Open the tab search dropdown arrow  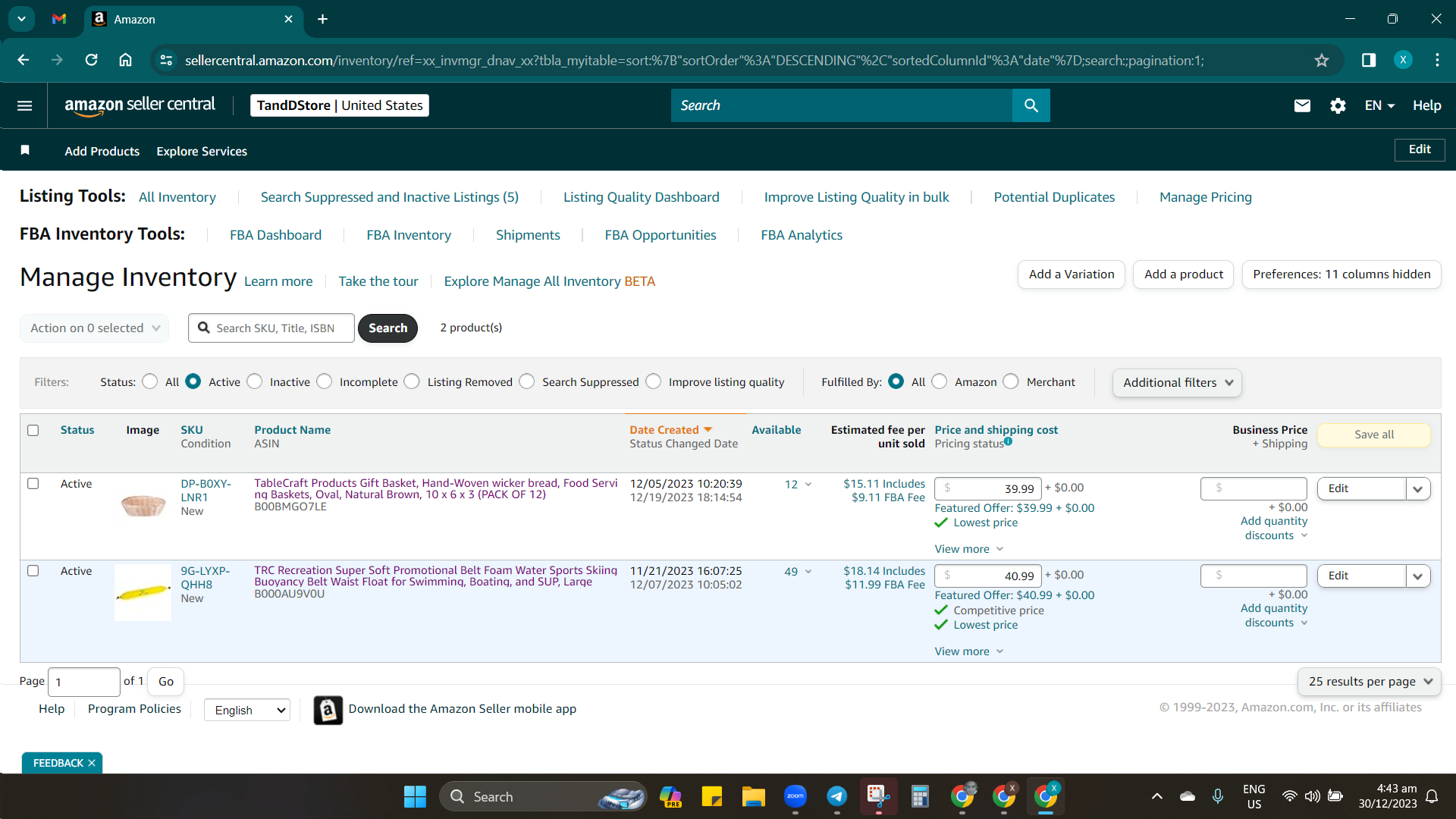pyautogui.click(x=21, y=19)
